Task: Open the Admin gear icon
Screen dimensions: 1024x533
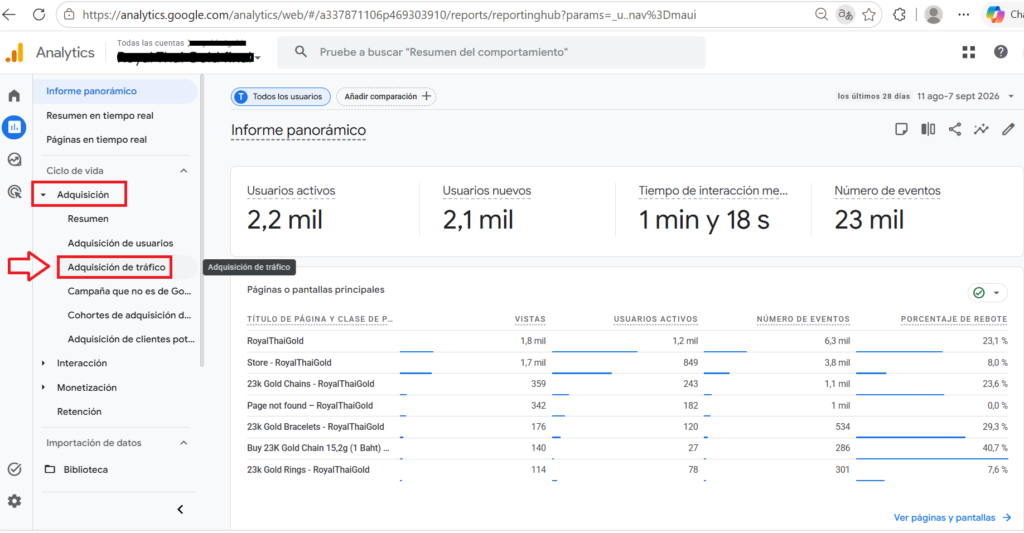Action: (x=14, y=501)
